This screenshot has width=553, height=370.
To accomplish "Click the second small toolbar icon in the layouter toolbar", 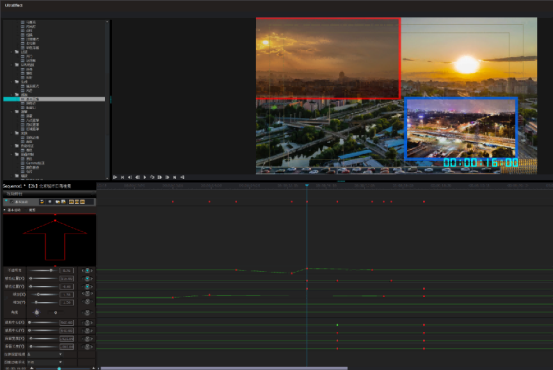I will click(x=50, y=202).
